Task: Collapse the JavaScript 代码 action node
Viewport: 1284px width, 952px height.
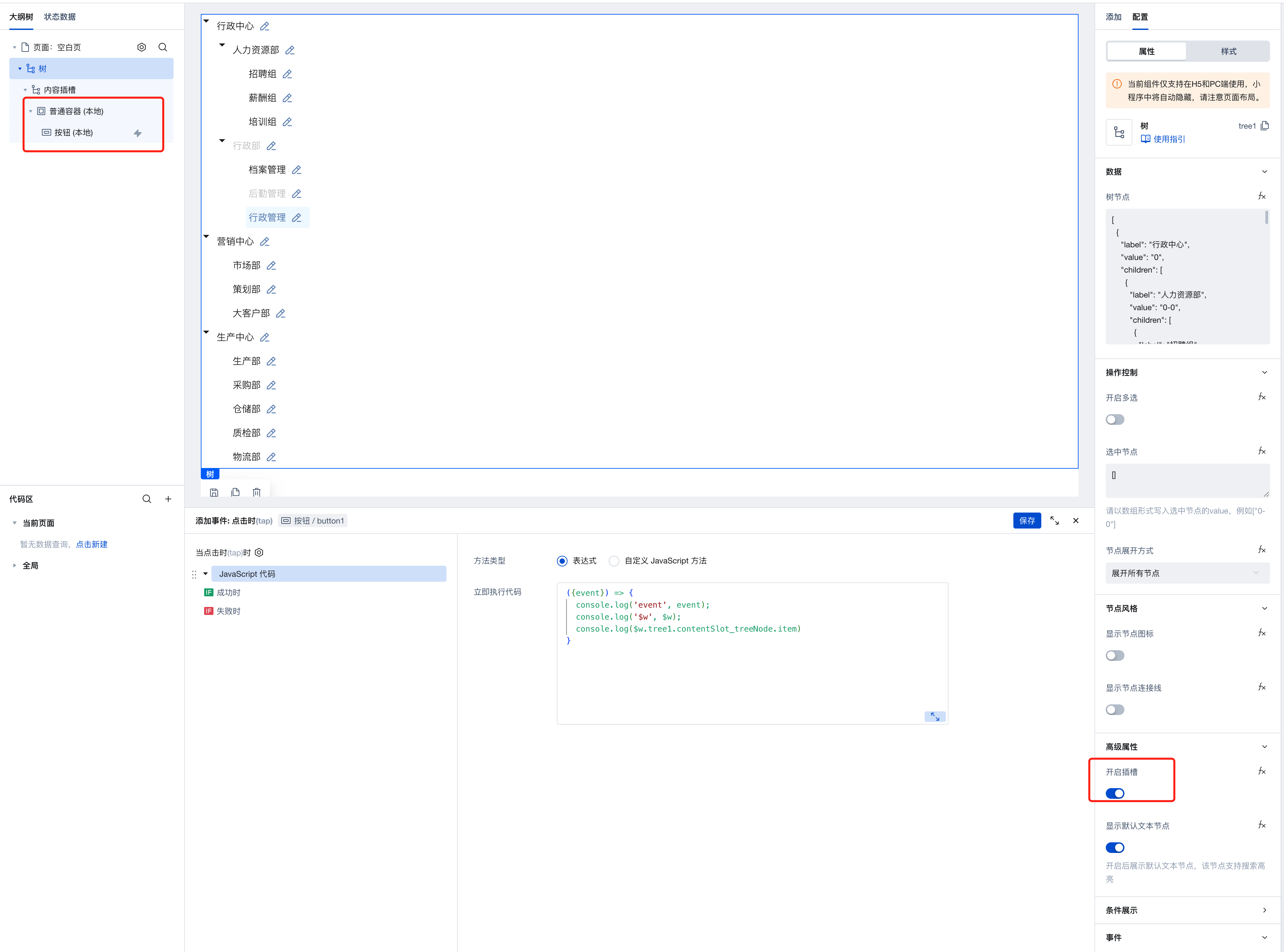Action: pyautogui.click(x=205, y=574)
